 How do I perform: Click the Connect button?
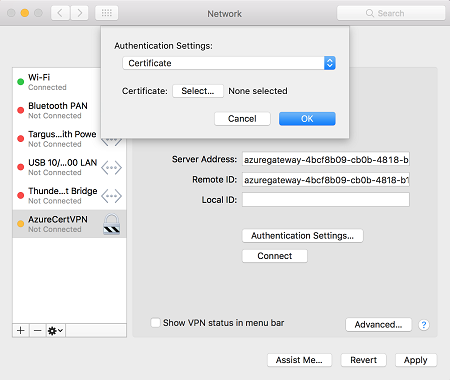pos(275,256)
